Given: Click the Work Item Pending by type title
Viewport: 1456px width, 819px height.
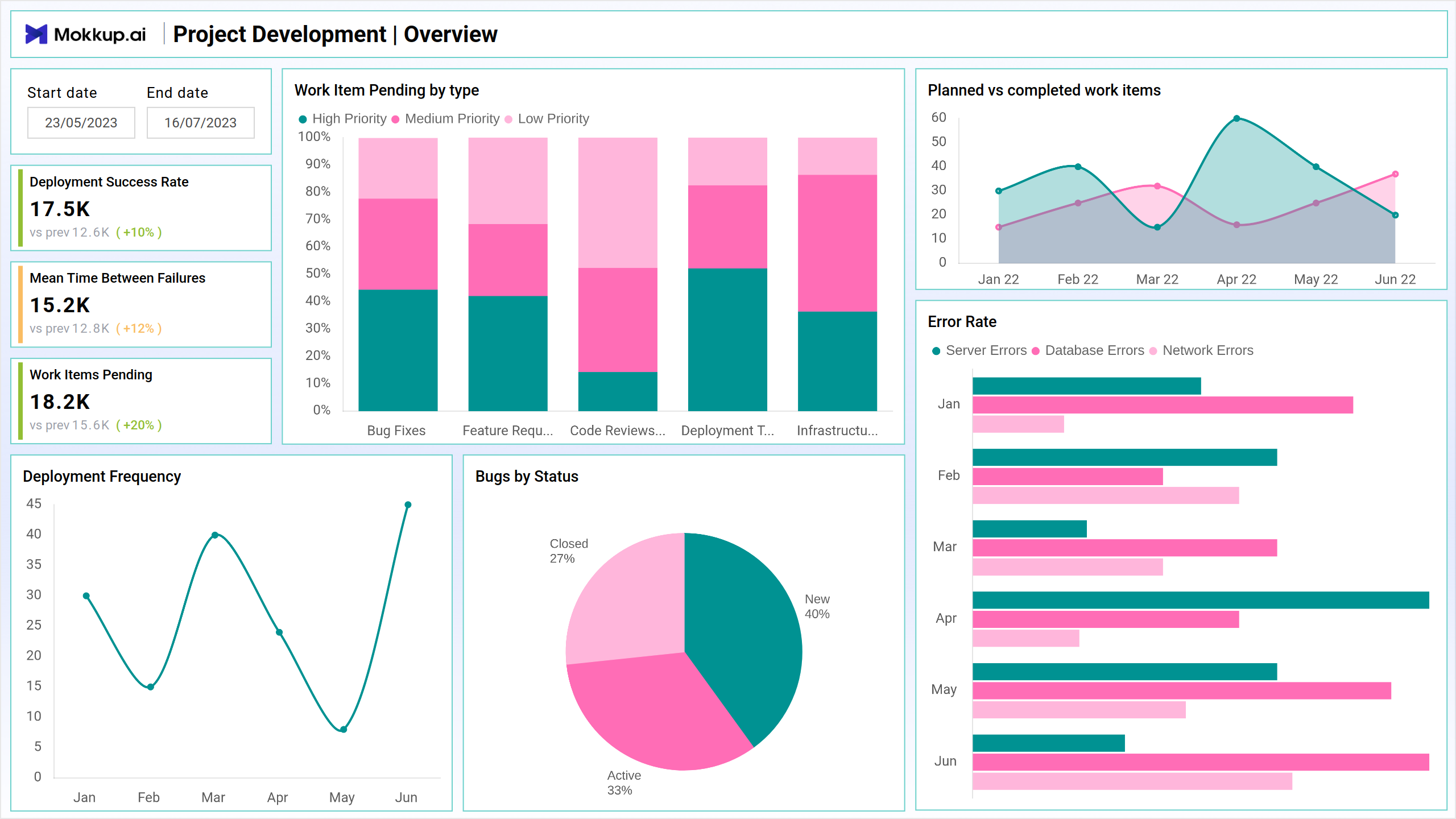Looking at the screenshot, I should (x=387, y=90).
